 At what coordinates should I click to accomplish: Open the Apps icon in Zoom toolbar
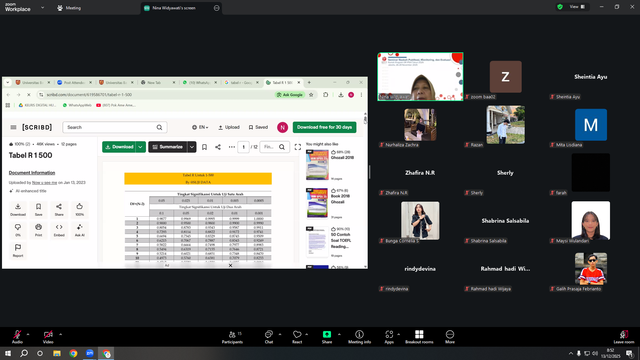389,334
